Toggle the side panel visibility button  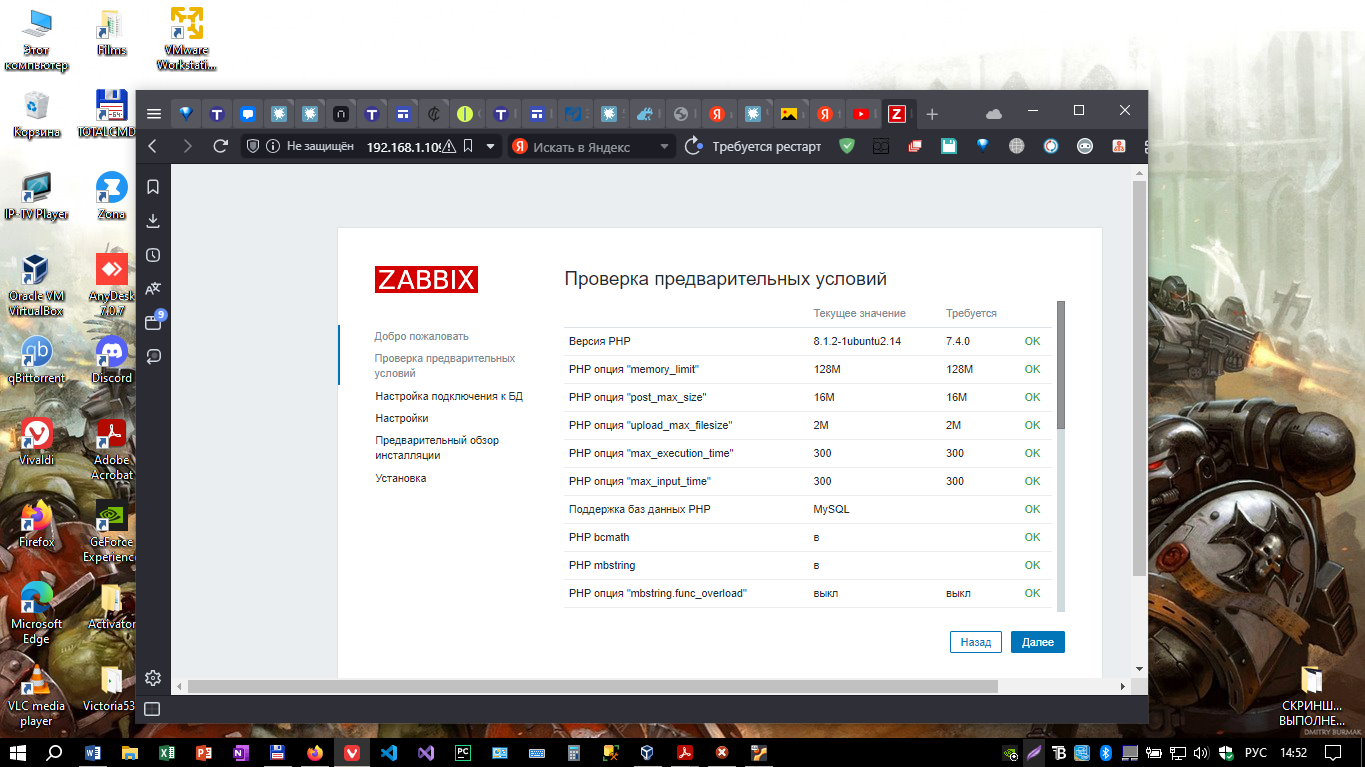pyautogui.click(x=152, y=709)
